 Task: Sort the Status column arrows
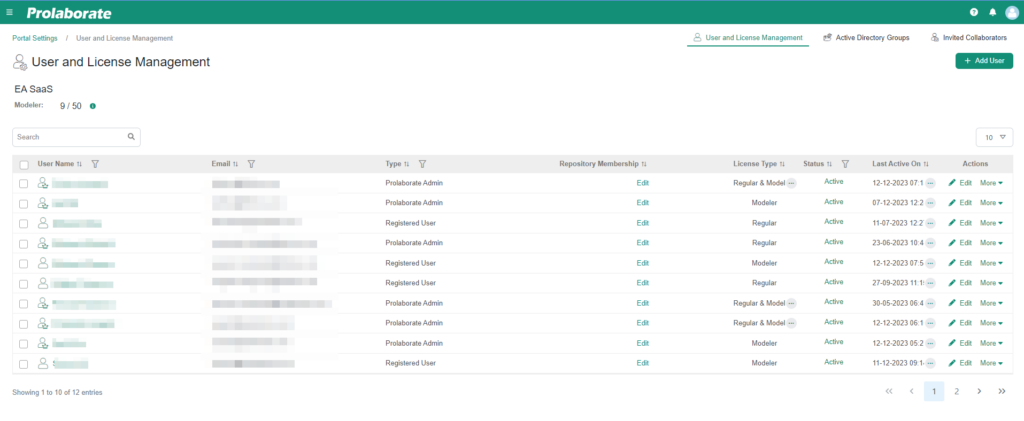pos(829,164)
